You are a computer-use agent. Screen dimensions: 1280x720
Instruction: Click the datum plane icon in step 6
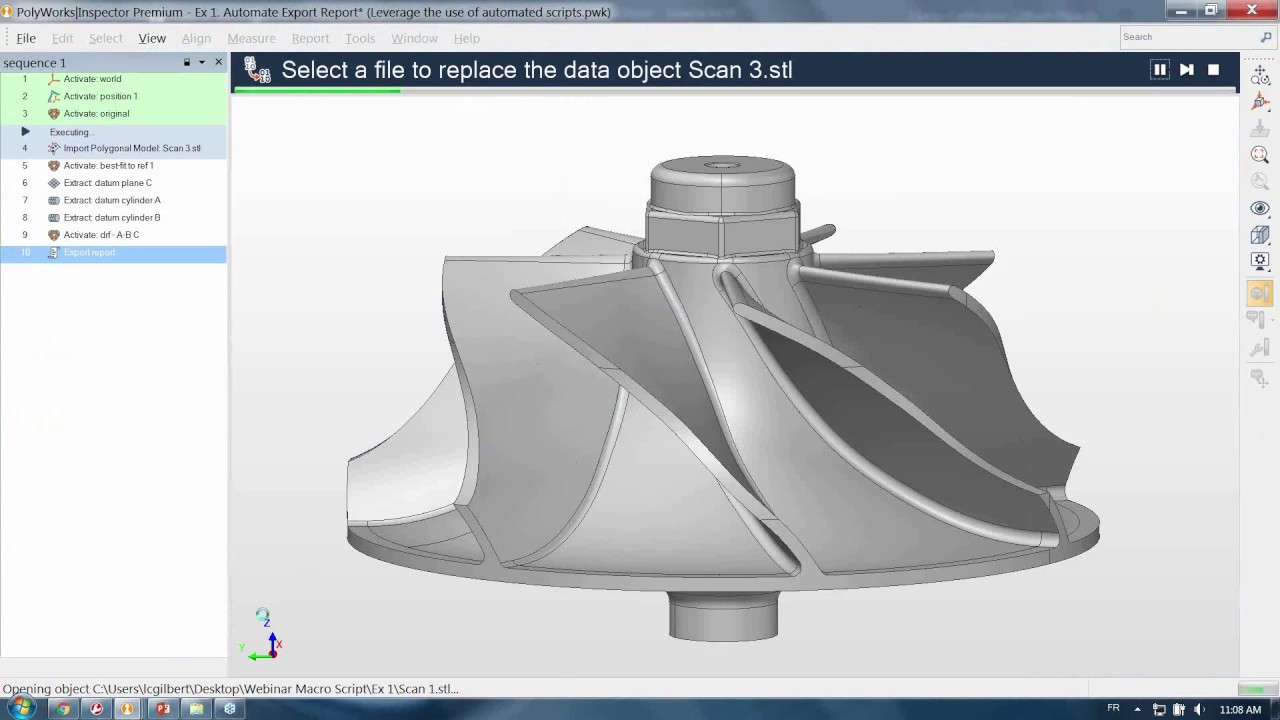(x=54, y=183)
